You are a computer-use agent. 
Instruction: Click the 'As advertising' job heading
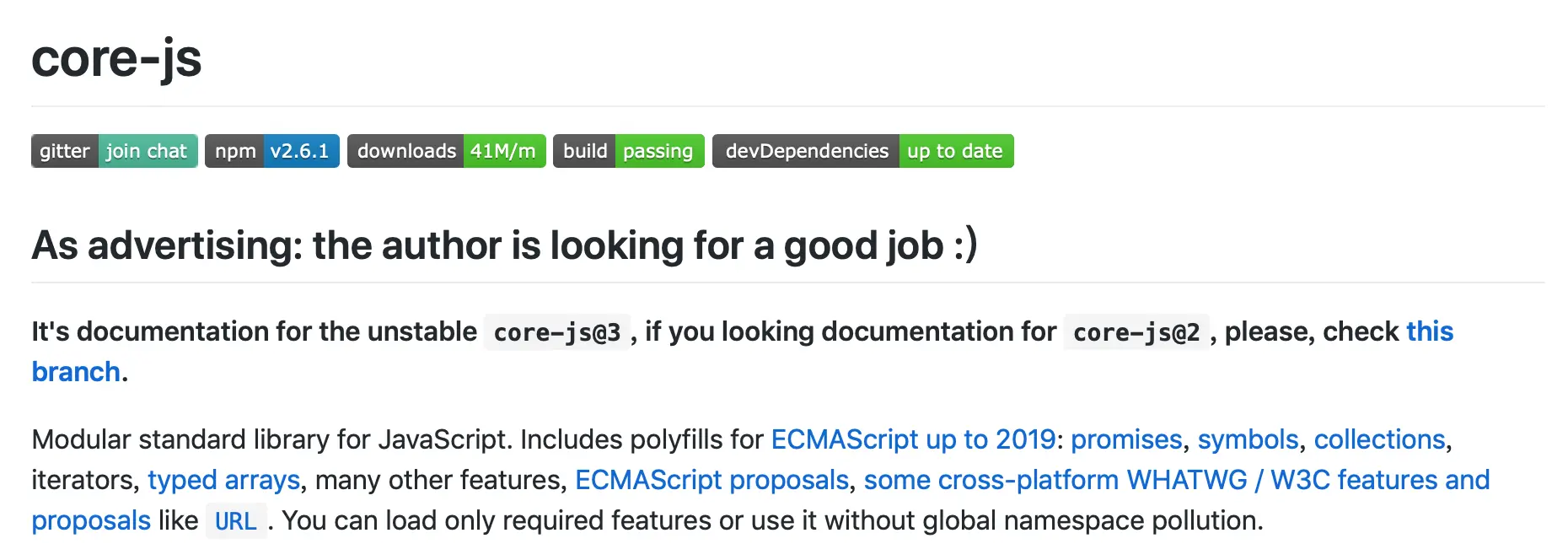point(504,245)
